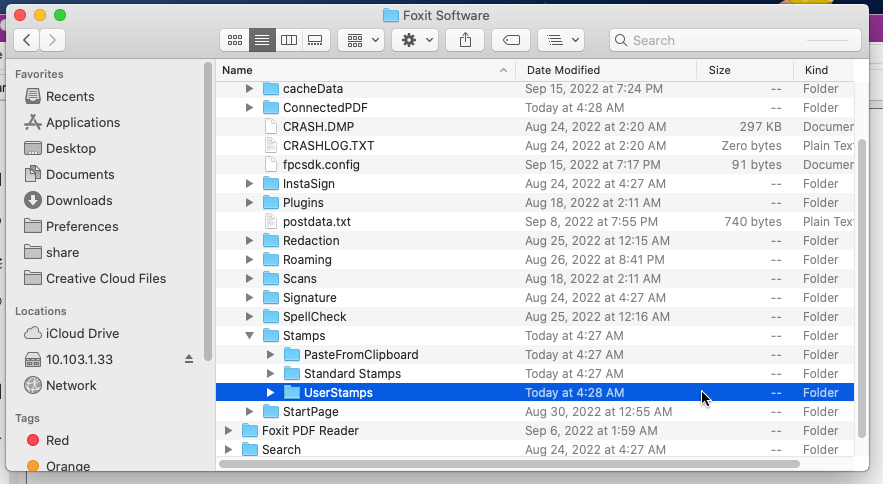Expand the PasteFromClipboard folder

[270, 354]
